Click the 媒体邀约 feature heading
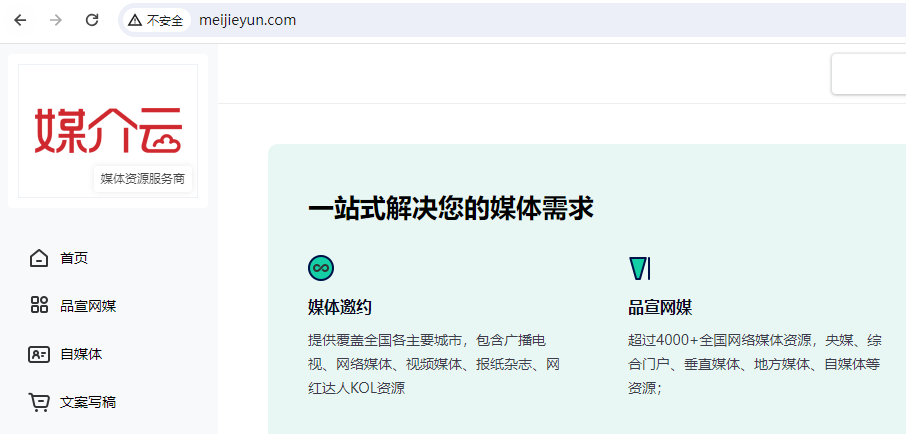 pos(340,307)
